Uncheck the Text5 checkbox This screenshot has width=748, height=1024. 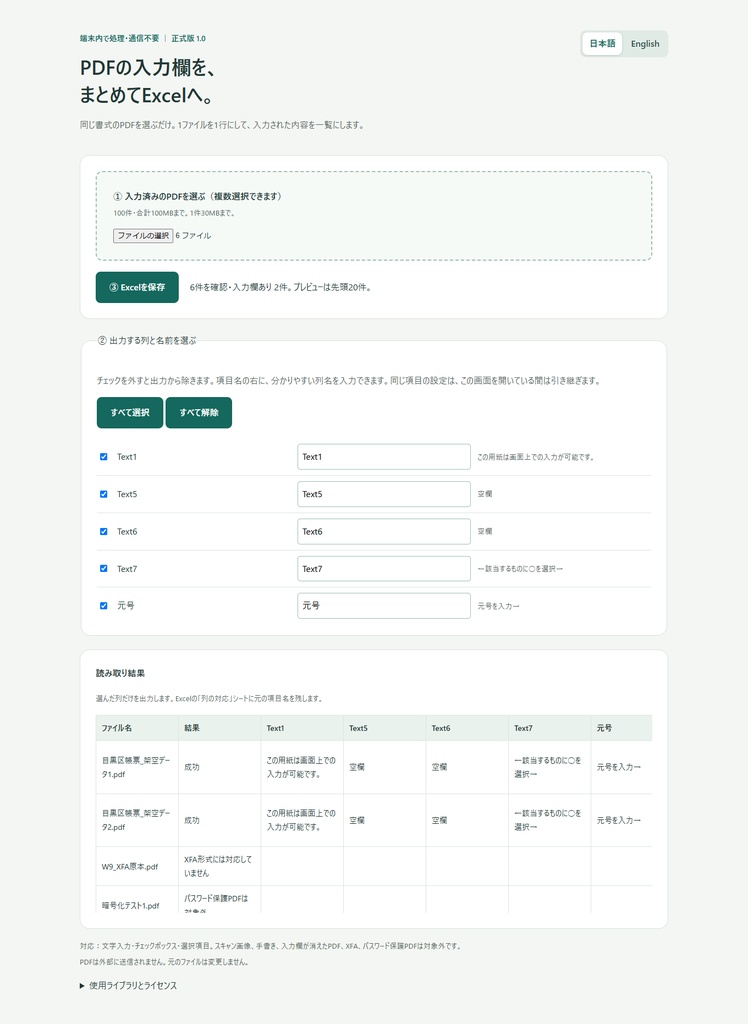point(103,494)
